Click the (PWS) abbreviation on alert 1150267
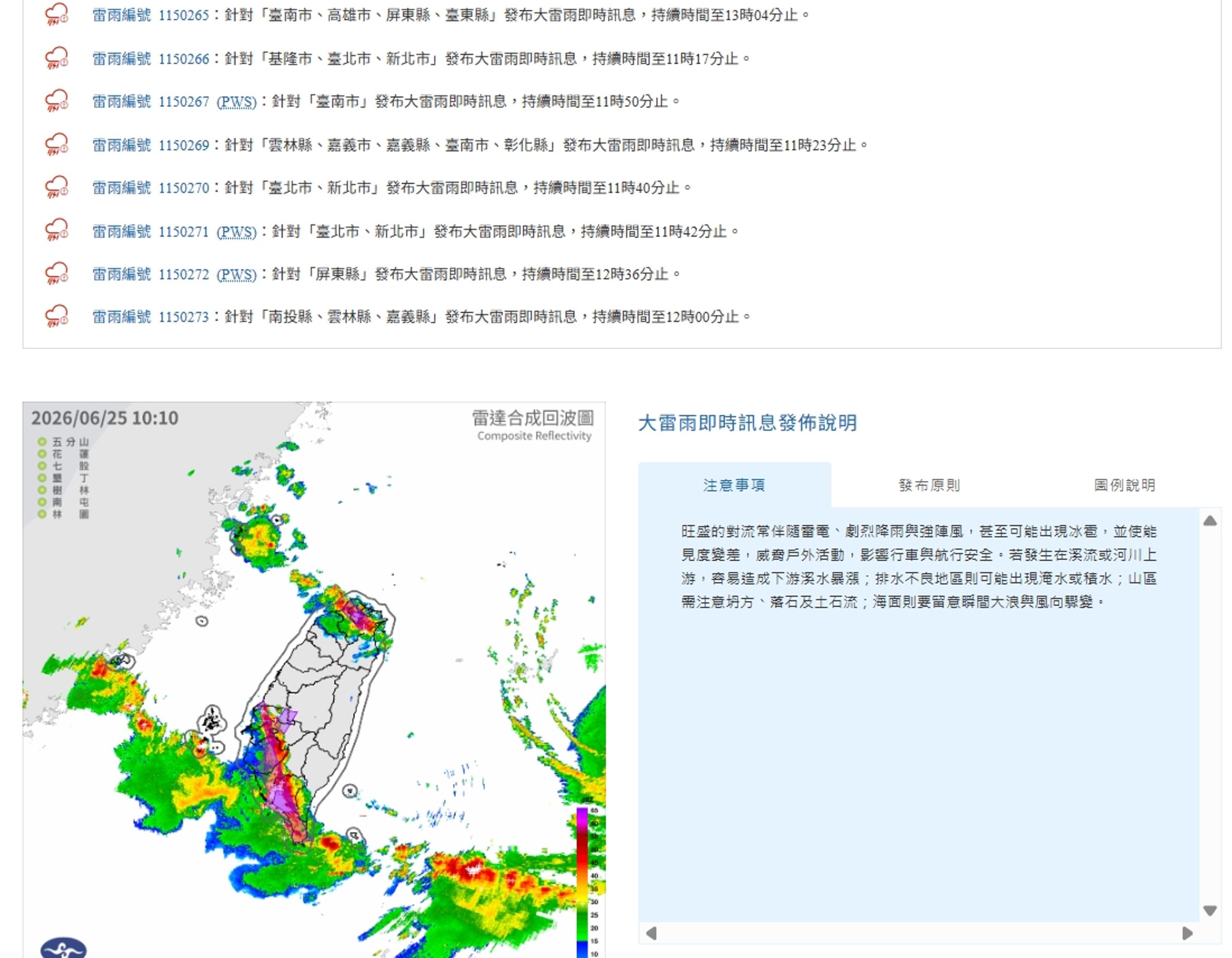Screen dimensions: 1232x958 (236, 102)
